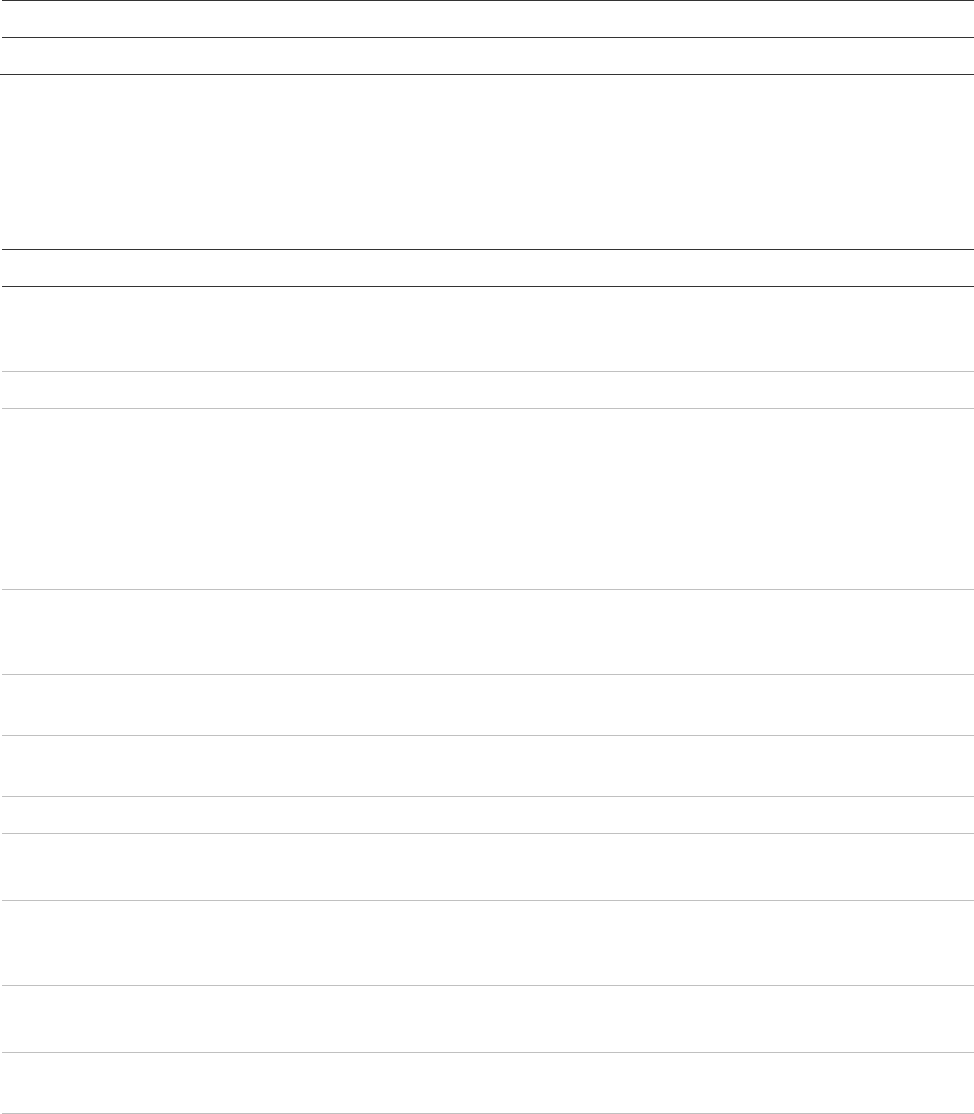Select the empty row just below tallest grey row

487,631
